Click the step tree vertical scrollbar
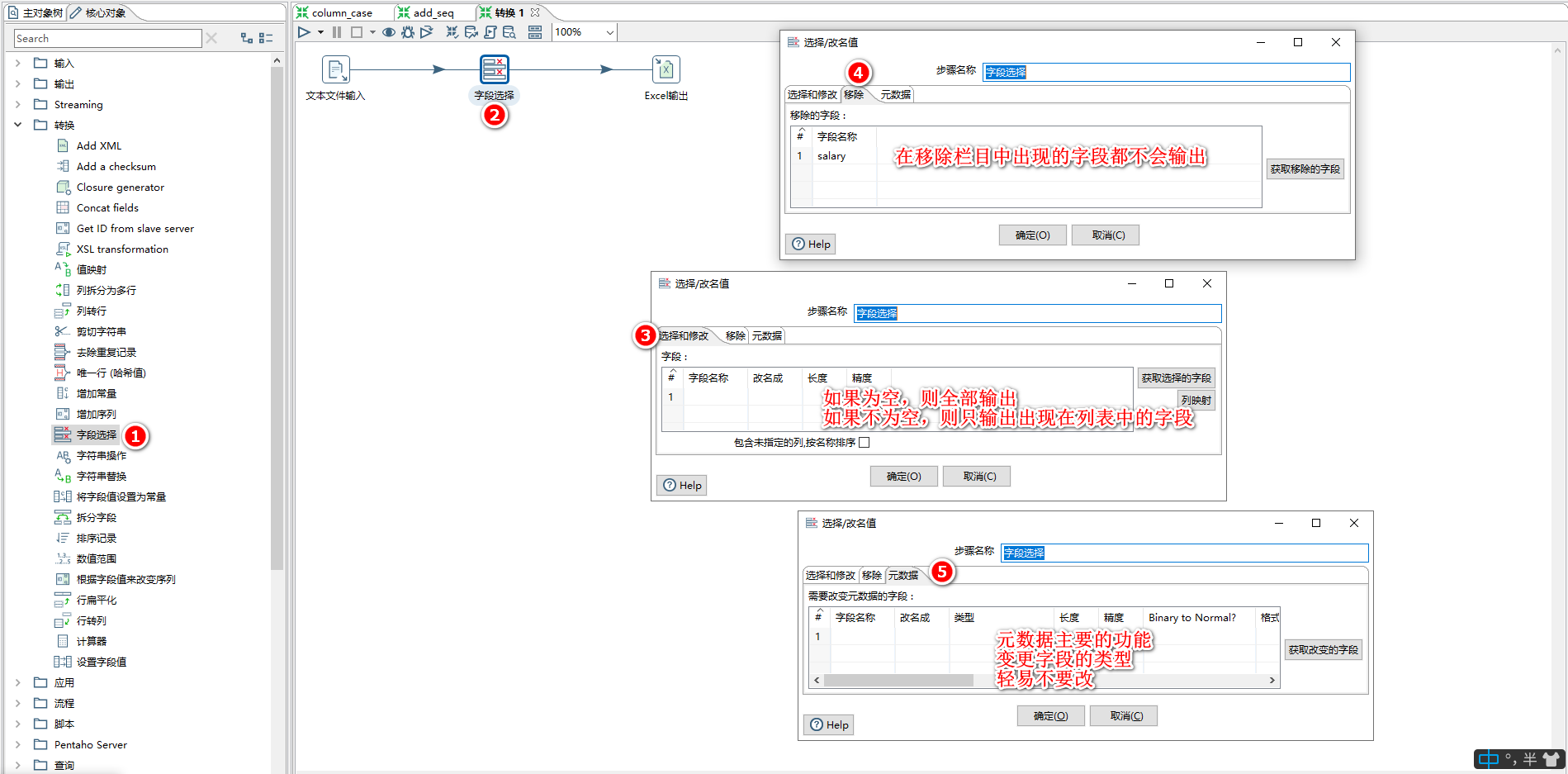Viewport: 1568px width, 774px height. (x=277, y=318)
